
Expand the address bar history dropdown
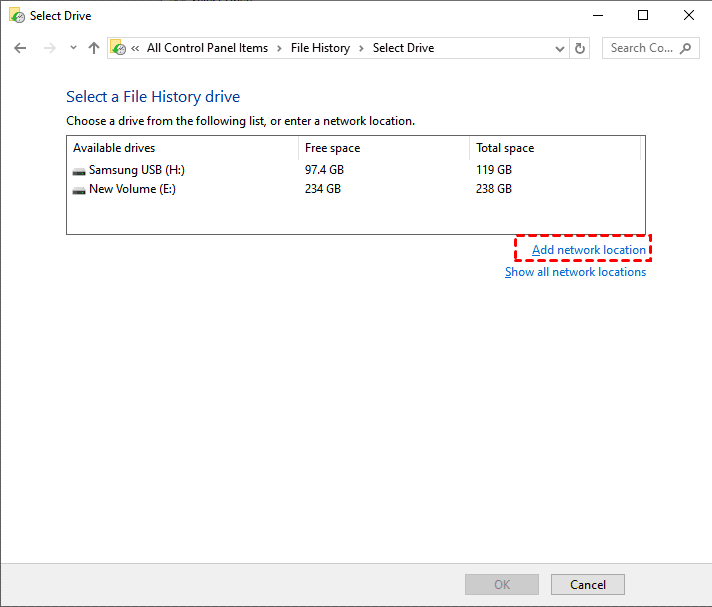coord(560,49)
